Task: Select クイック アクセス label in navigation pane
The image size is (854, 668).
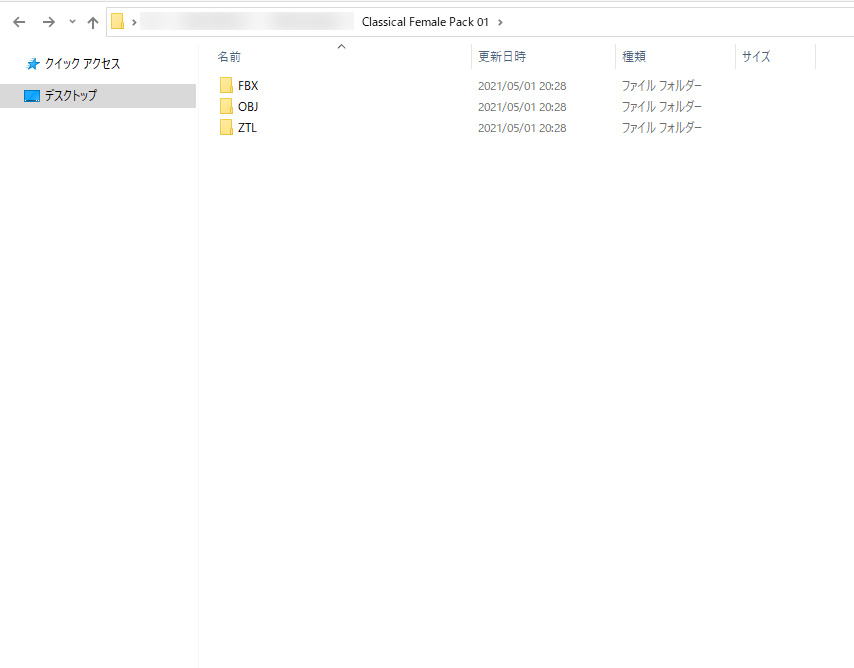Action: point(82,64)
